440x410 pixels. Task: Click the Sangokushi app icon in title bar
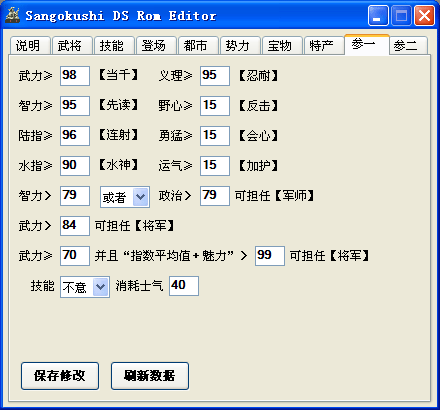point(13,15)
